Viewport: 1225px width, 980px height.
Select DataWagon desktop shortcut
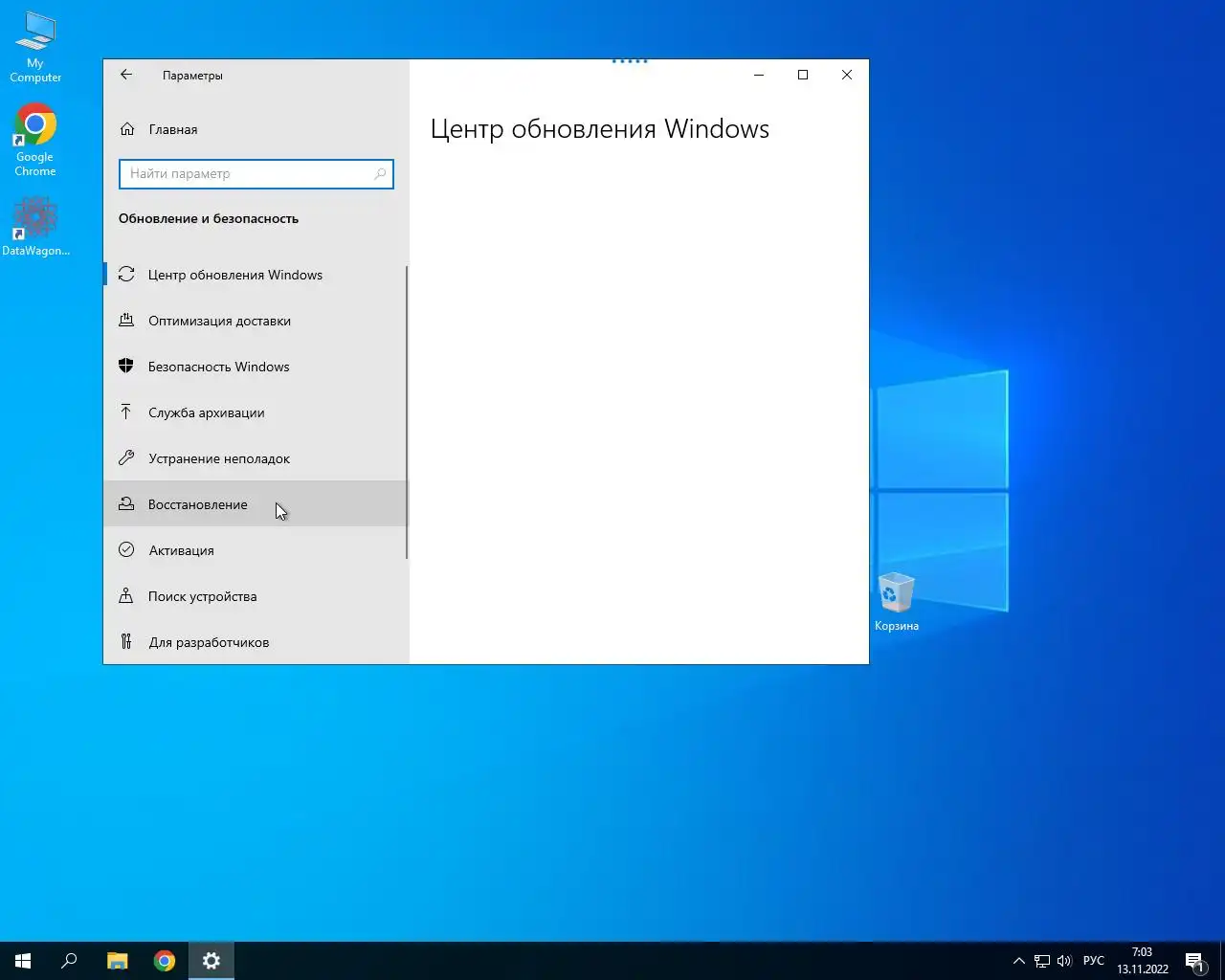pos(35,227)
